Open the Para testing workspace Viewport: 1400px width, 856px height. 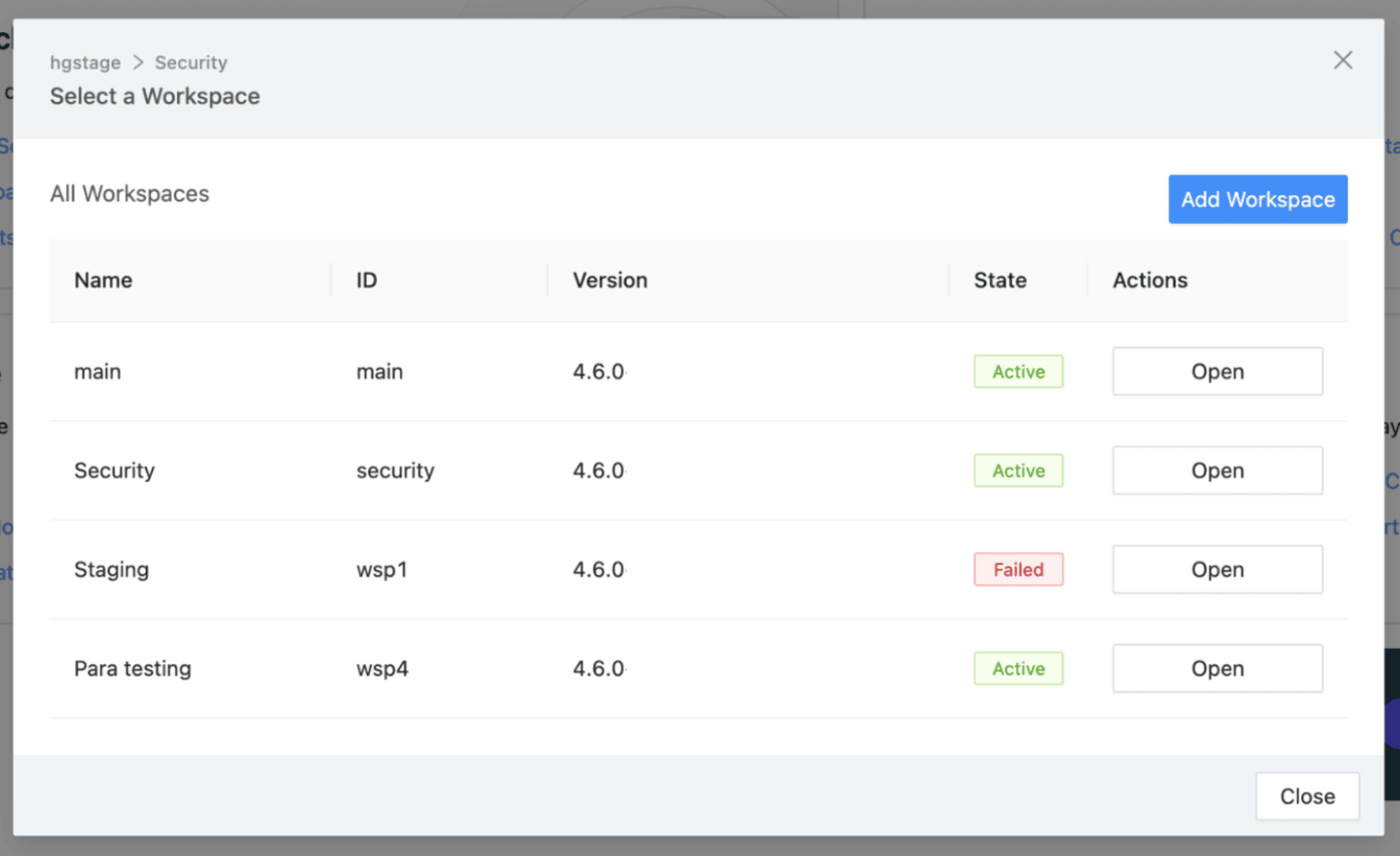click(x=1217, y=668)
